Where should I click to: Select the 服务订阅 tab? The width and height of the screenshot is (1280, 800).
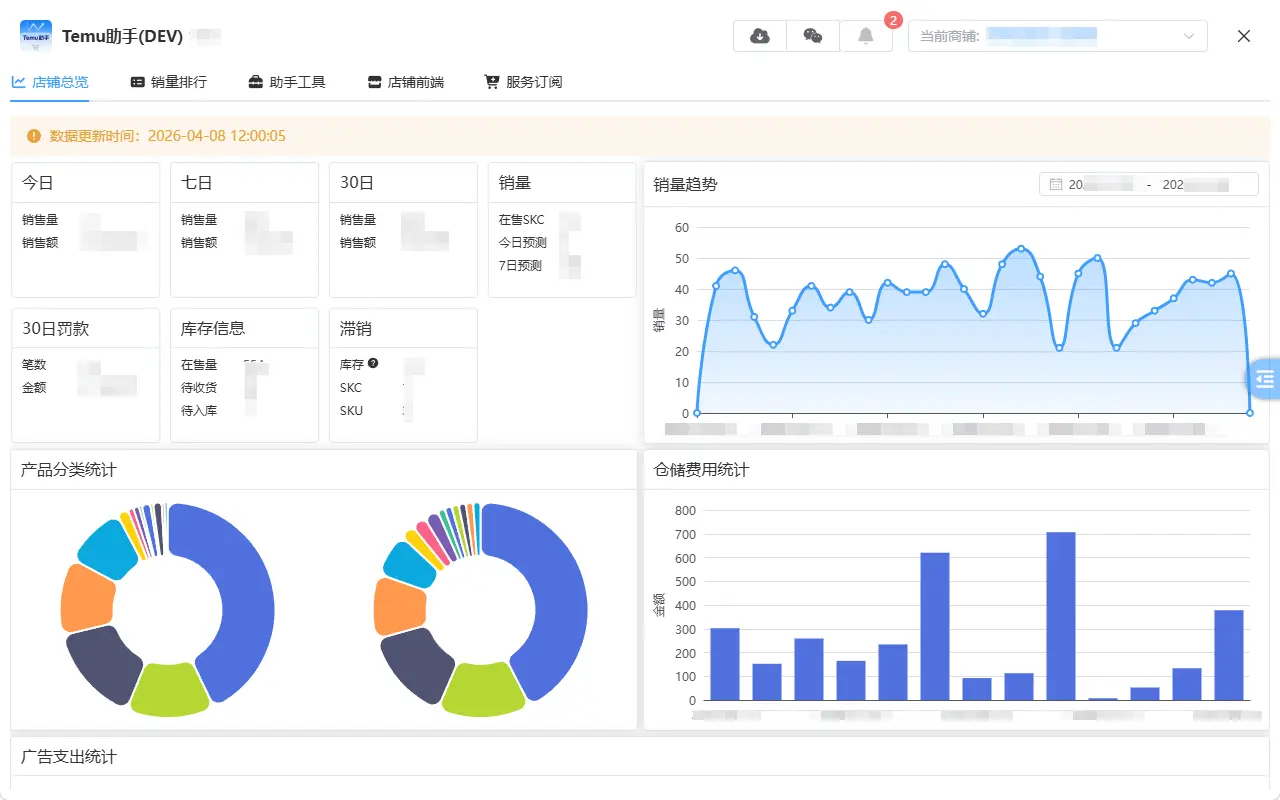pyautogui.click(x=523, y=82)
